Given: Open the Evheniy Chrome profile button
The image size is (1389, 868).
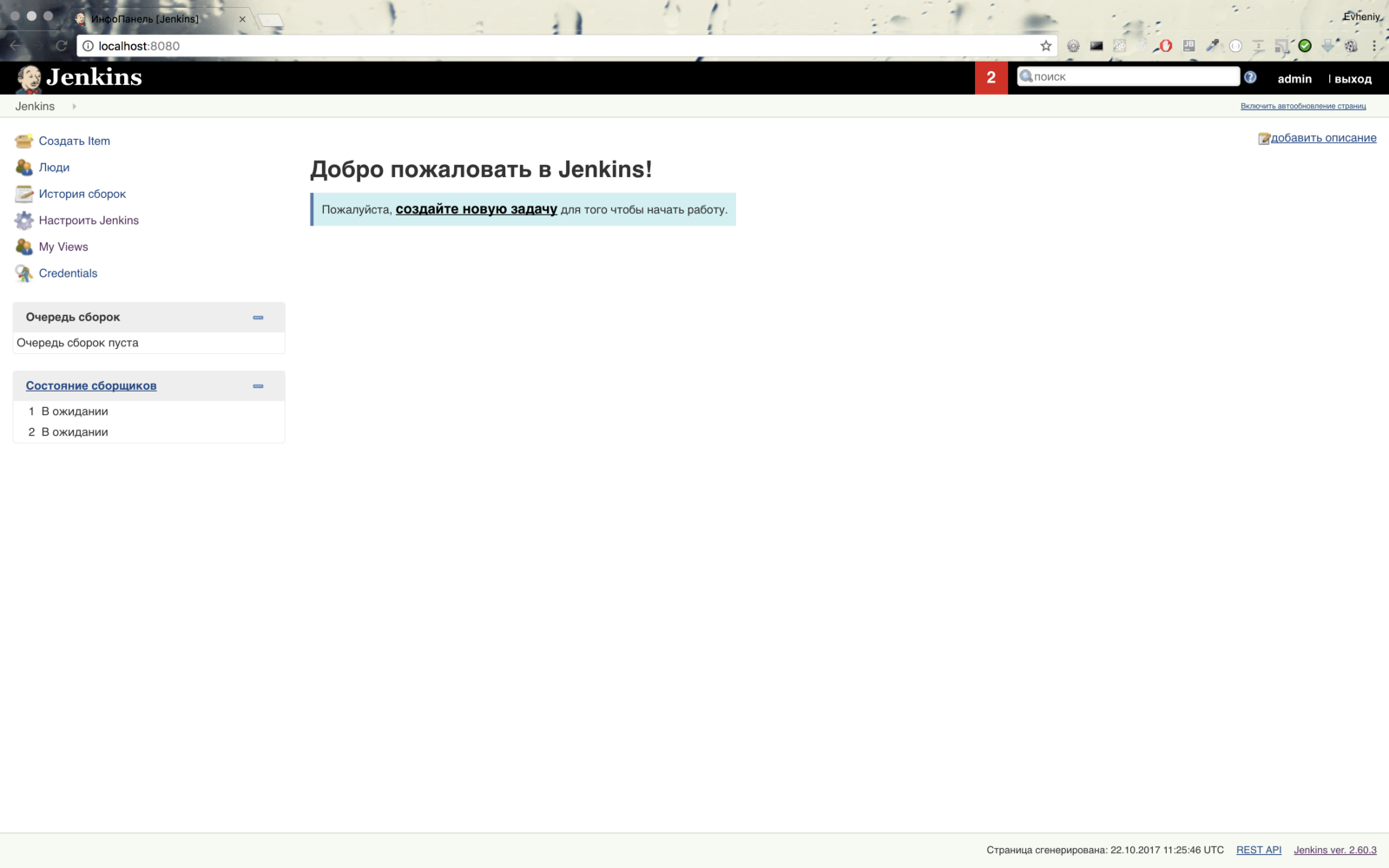Looking at the screenshot, I should point(1361,16).
